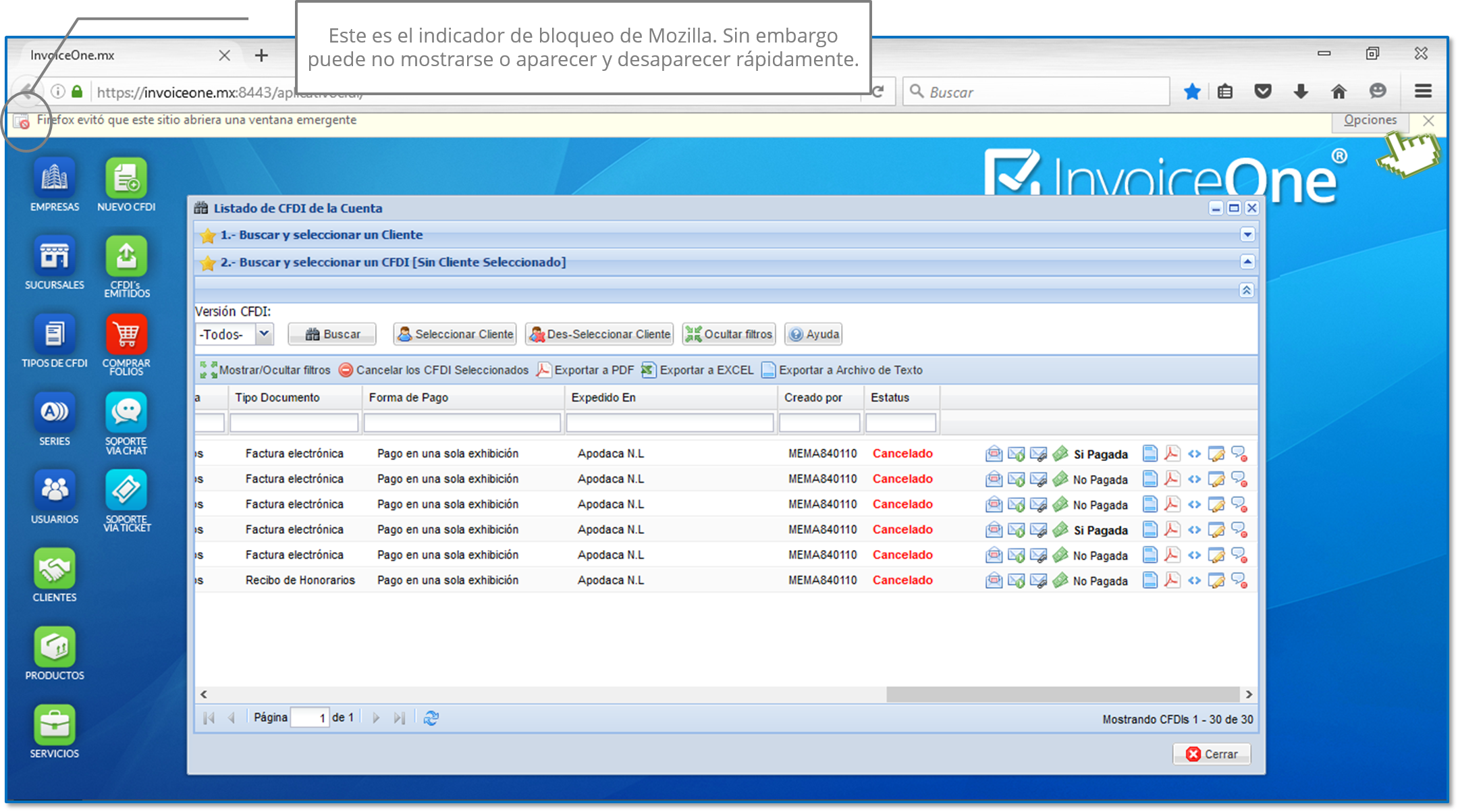Click envelope with paperclip in Recibo de Honorarios row
Image resolution: width=1458 pixels, height=812 pixels.
(x=1038, y=580)
